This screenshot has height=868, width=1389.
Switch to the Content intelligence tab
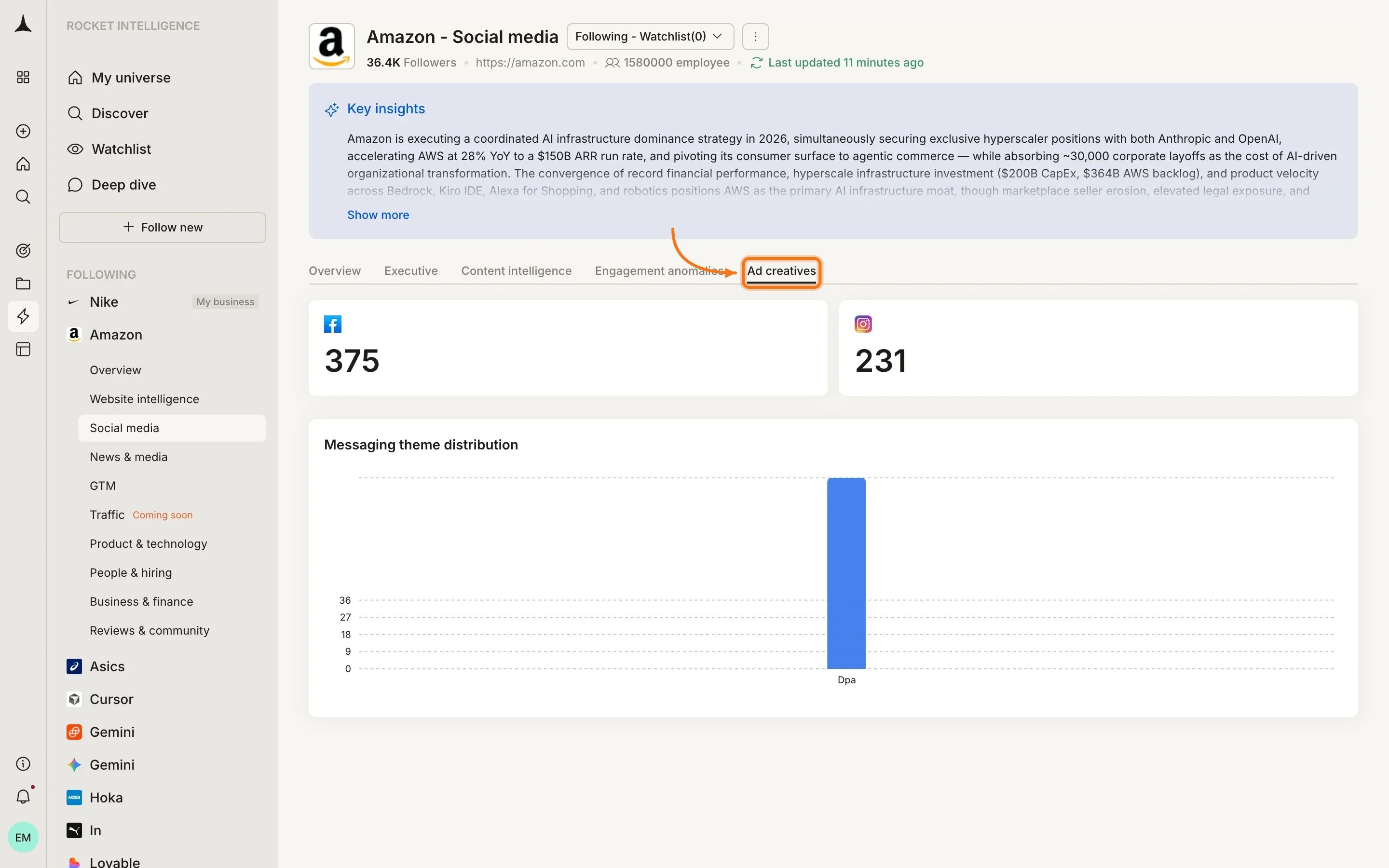517,271
